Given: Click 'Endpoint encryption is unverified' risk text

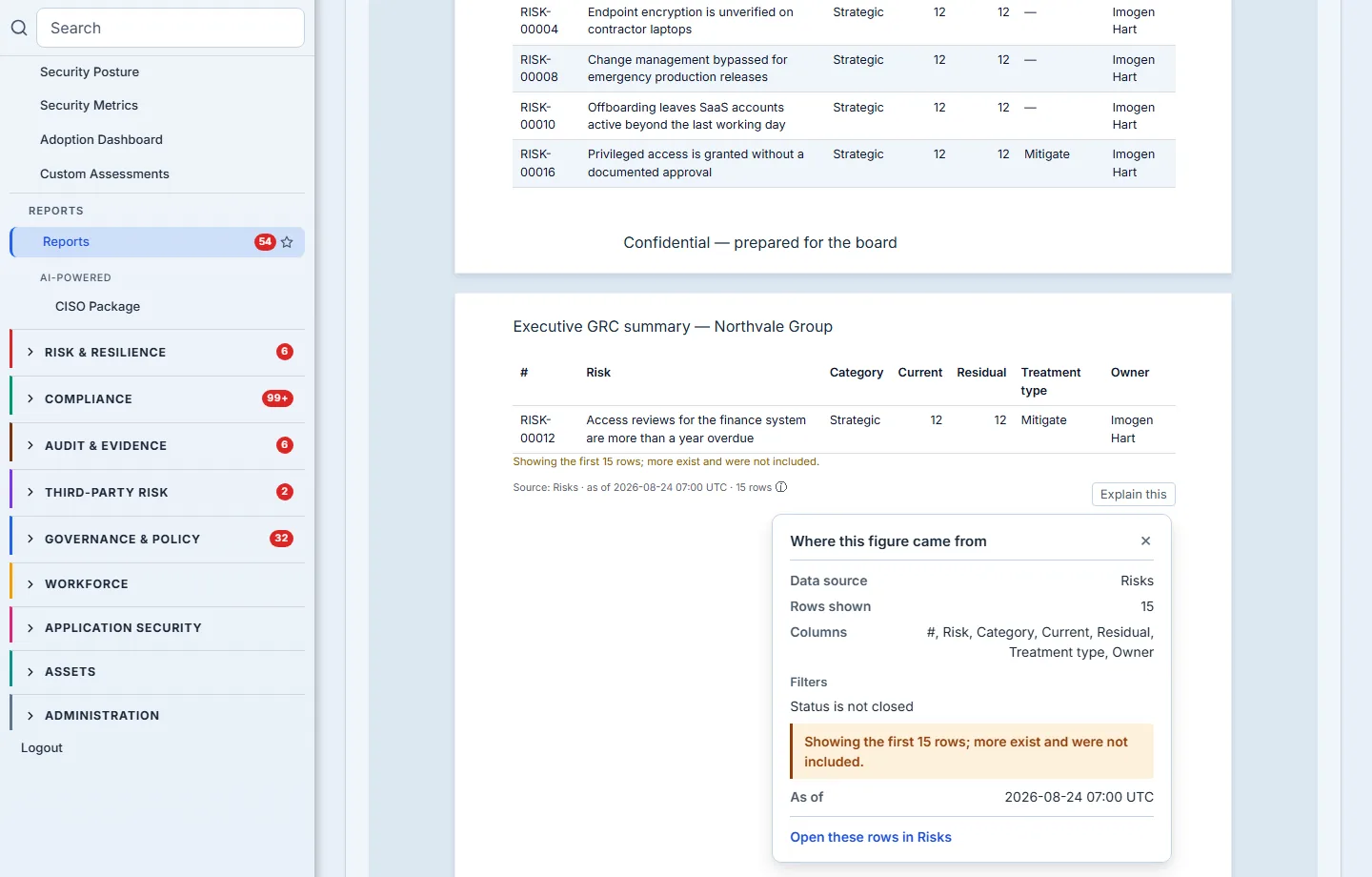Looking at the screenshot, I should pyautogui.click(x=691, y=21).
